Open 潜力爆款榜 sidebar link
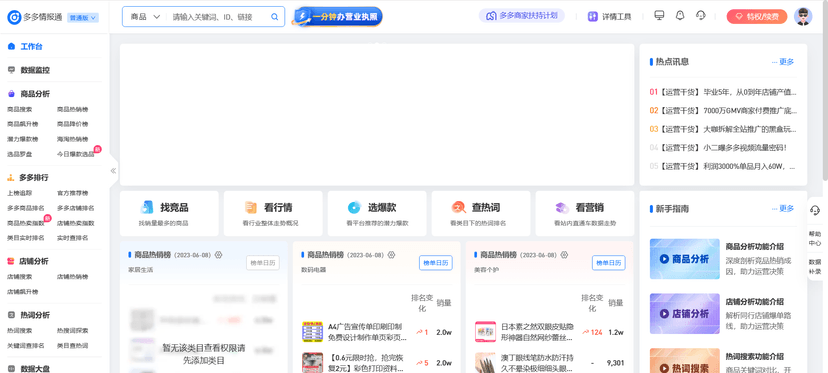Screen dimensions: 828x373 tap(23, 139)
